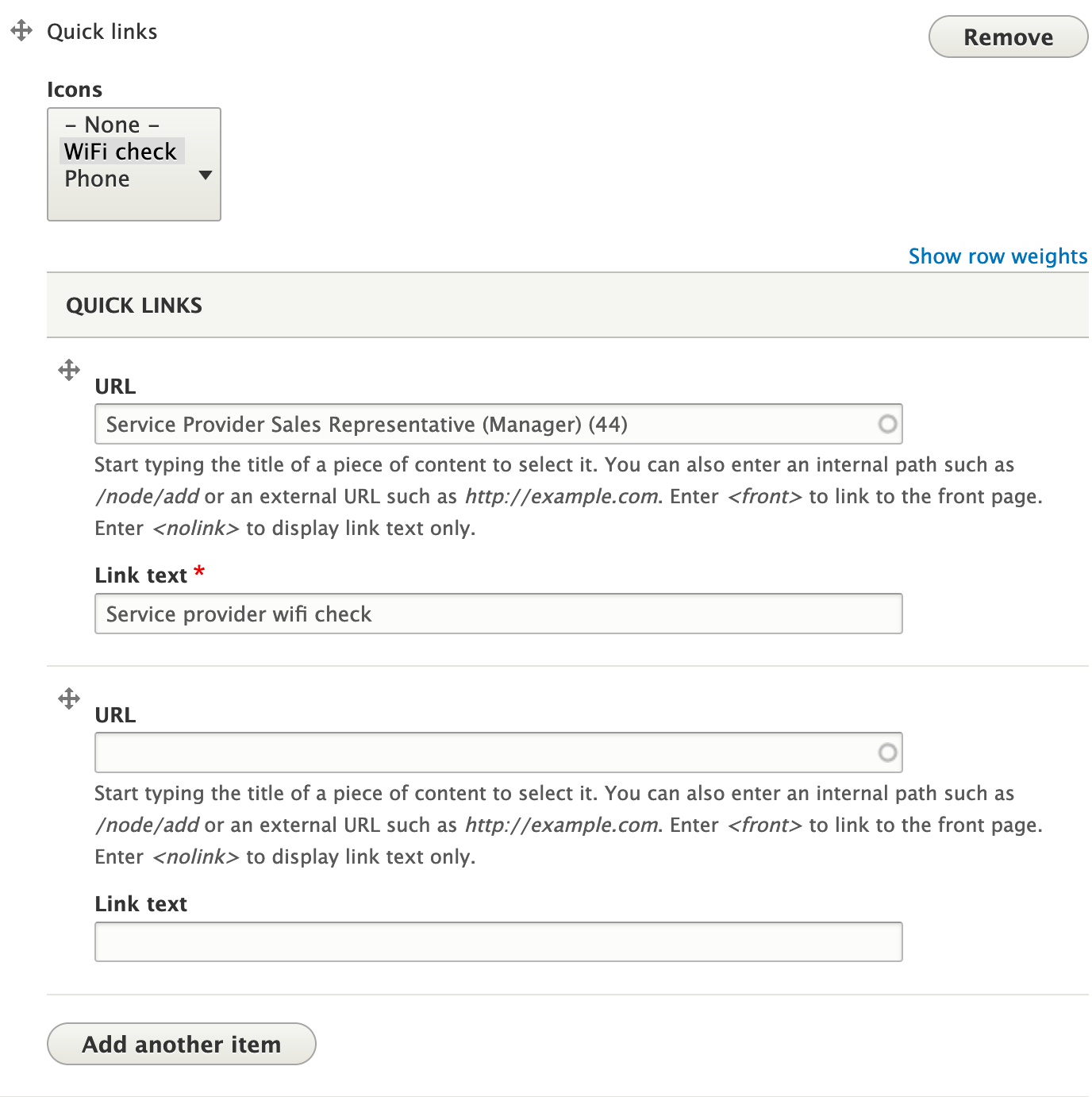Click the required "Link text" label
This screenshot has width=1092, height=1097.
coord(141,575)
